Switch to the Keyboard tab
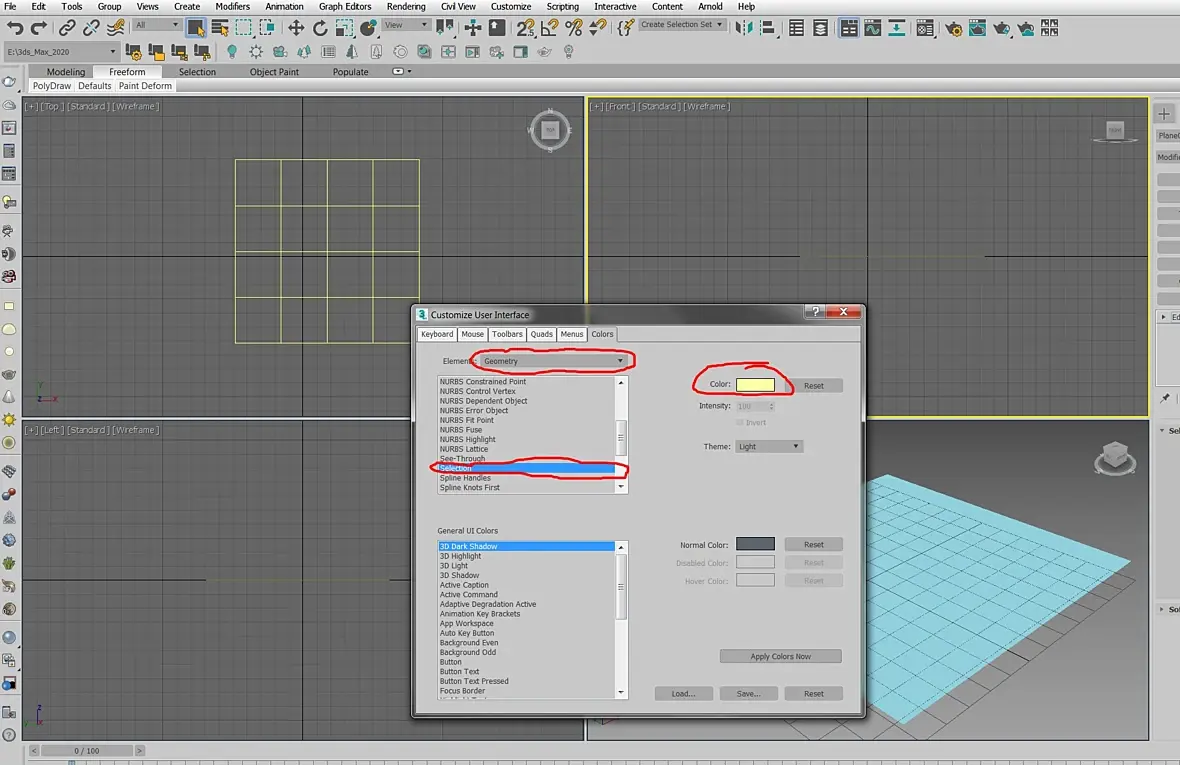Screen dimensions: 1180x765 pos(436,334)
